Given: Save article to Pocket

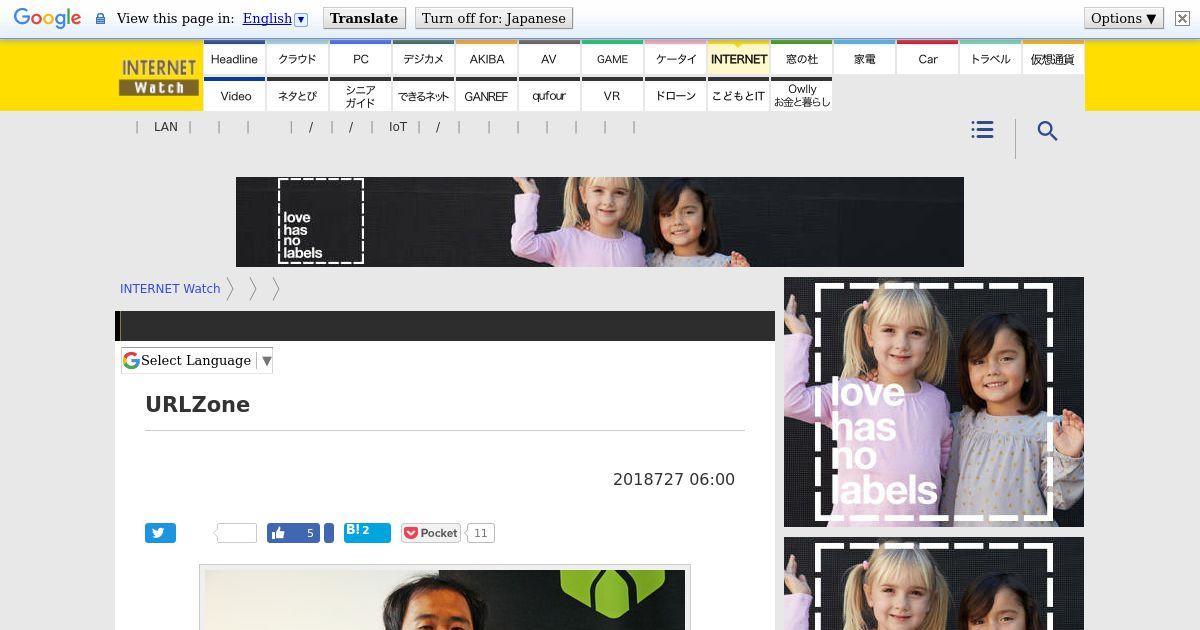Looking at the screenshot, I should [431, 533].
